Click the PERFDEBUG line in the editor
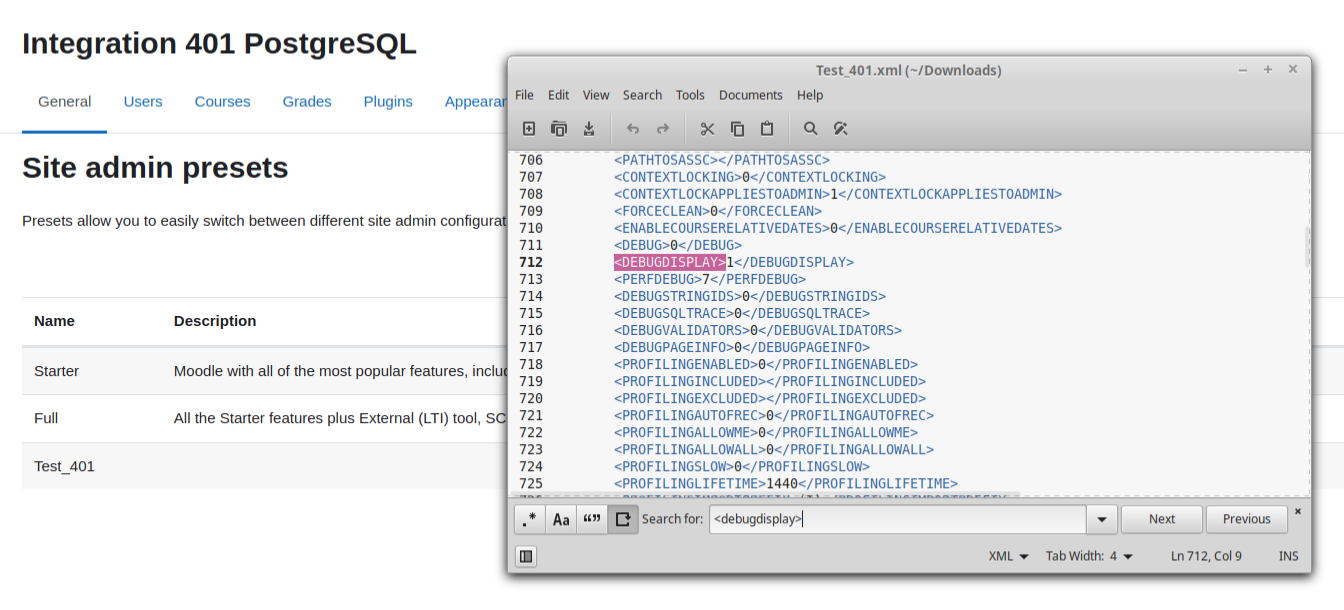Image resolution: width=1344 pixels, height=610 pixels. pyautogui.click(x=710, y=279)
